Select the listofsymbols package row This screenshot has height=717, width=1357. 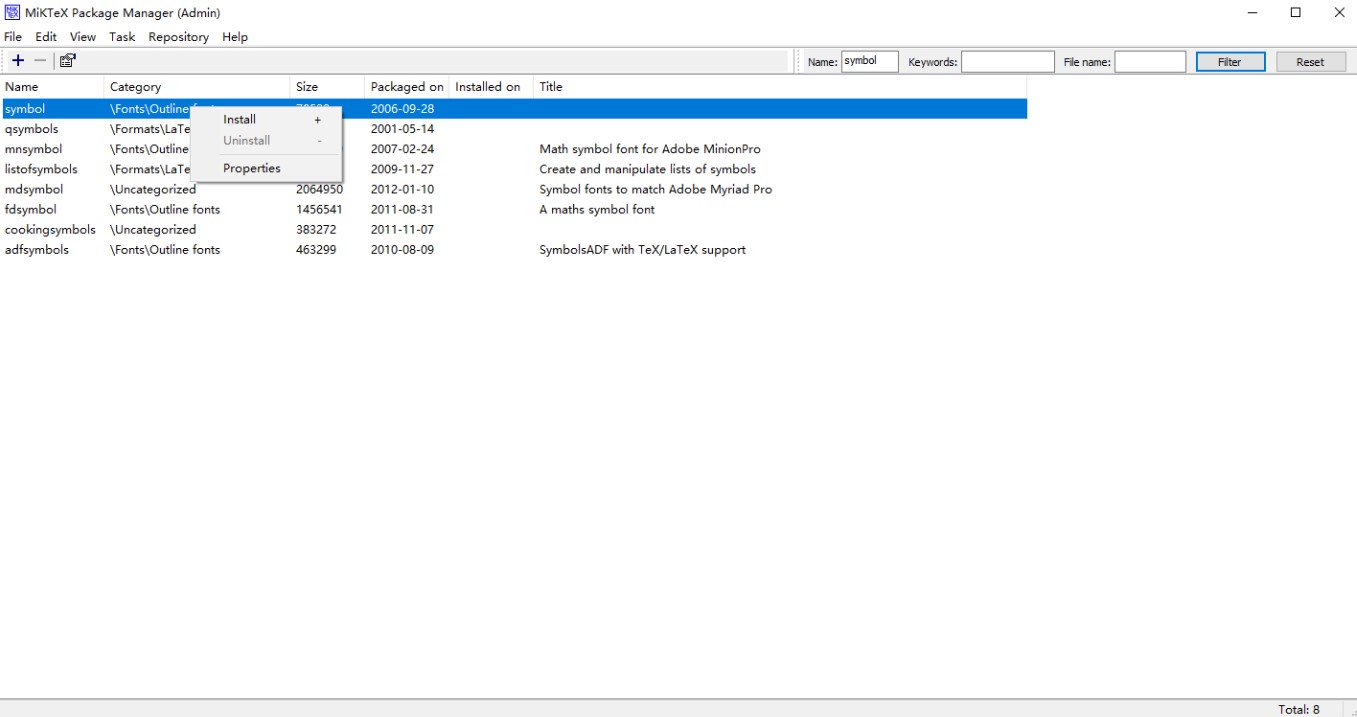(x=513, y=169)
